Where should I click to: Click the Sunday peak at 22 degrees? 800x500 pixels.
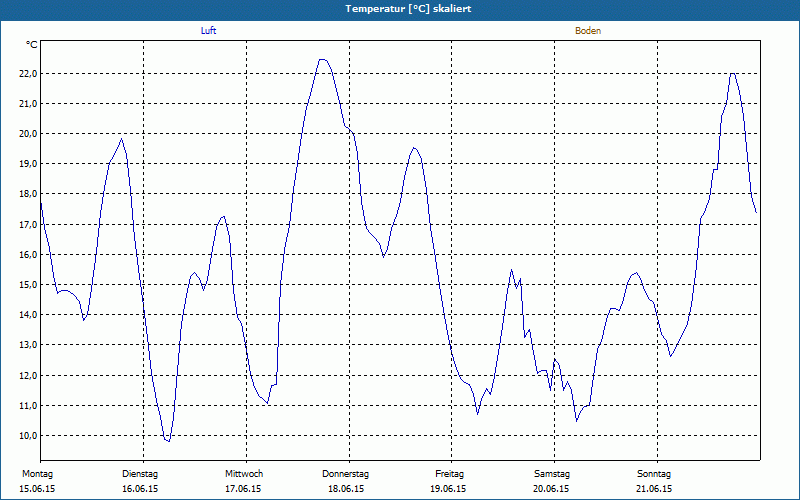coord(733,73)
